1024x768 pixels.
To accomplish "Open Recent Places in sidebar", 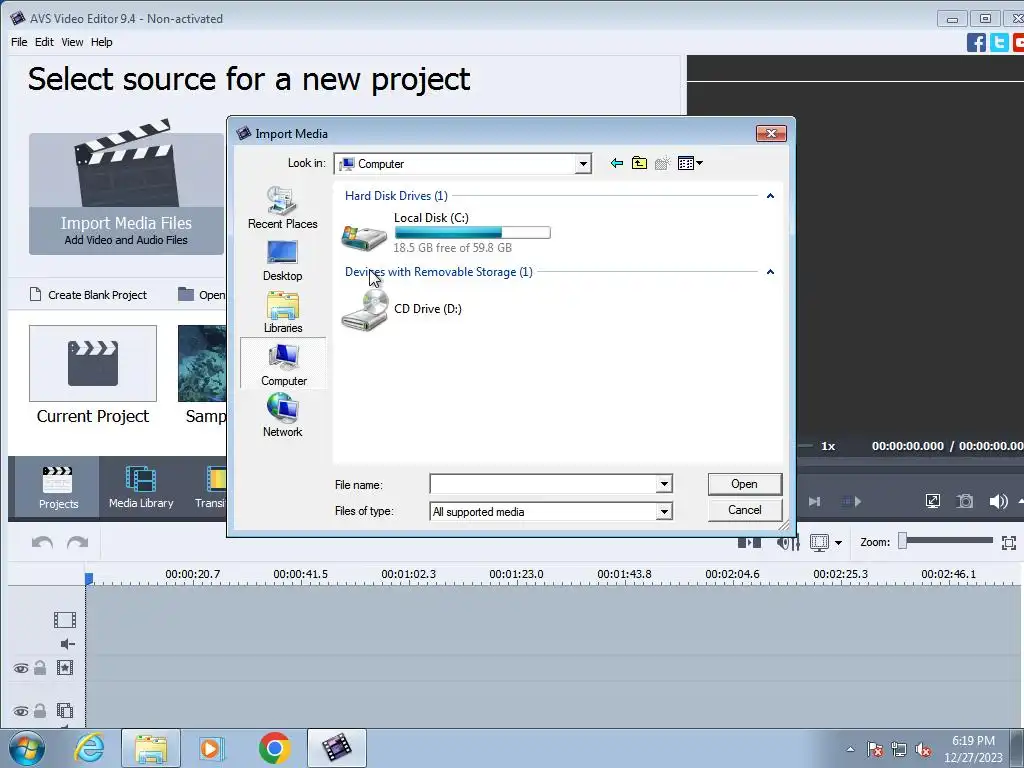I will 283,208.
